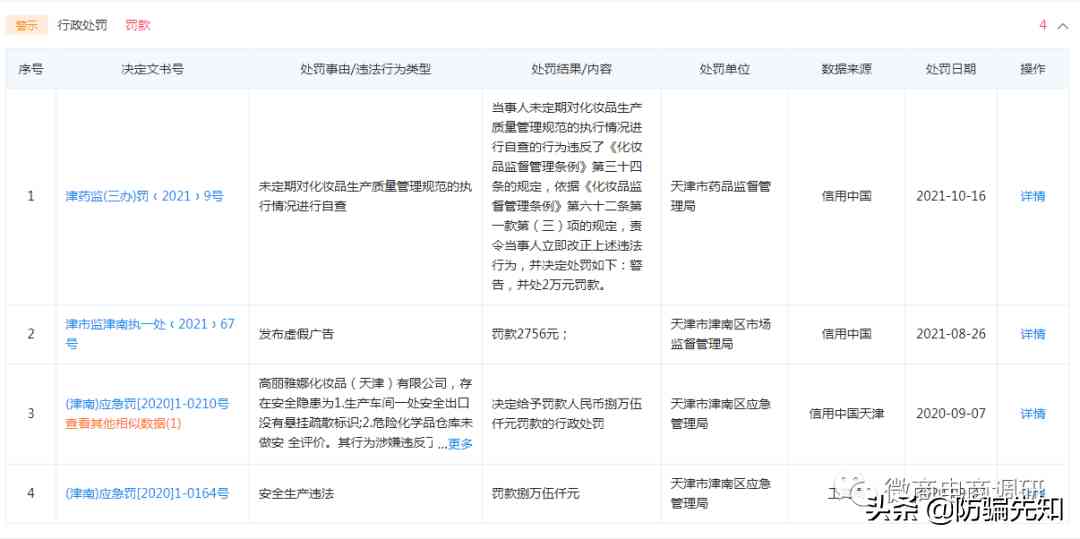Screen dimensions: 1080x539
Task: Select the 罚款 filter tag
Action: [x=138, y=25]
